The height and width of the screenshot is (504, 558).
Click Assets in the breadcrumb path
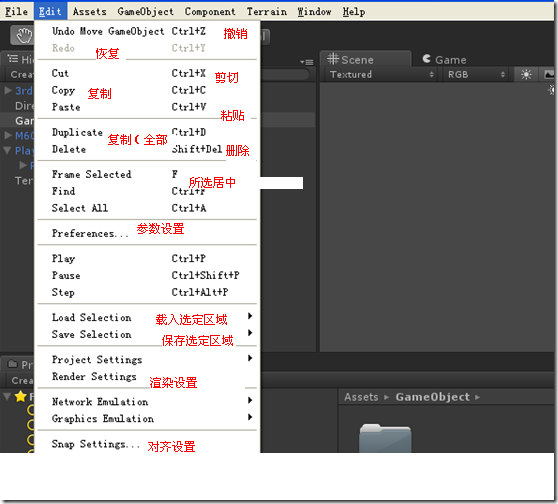tap(361, 397)
